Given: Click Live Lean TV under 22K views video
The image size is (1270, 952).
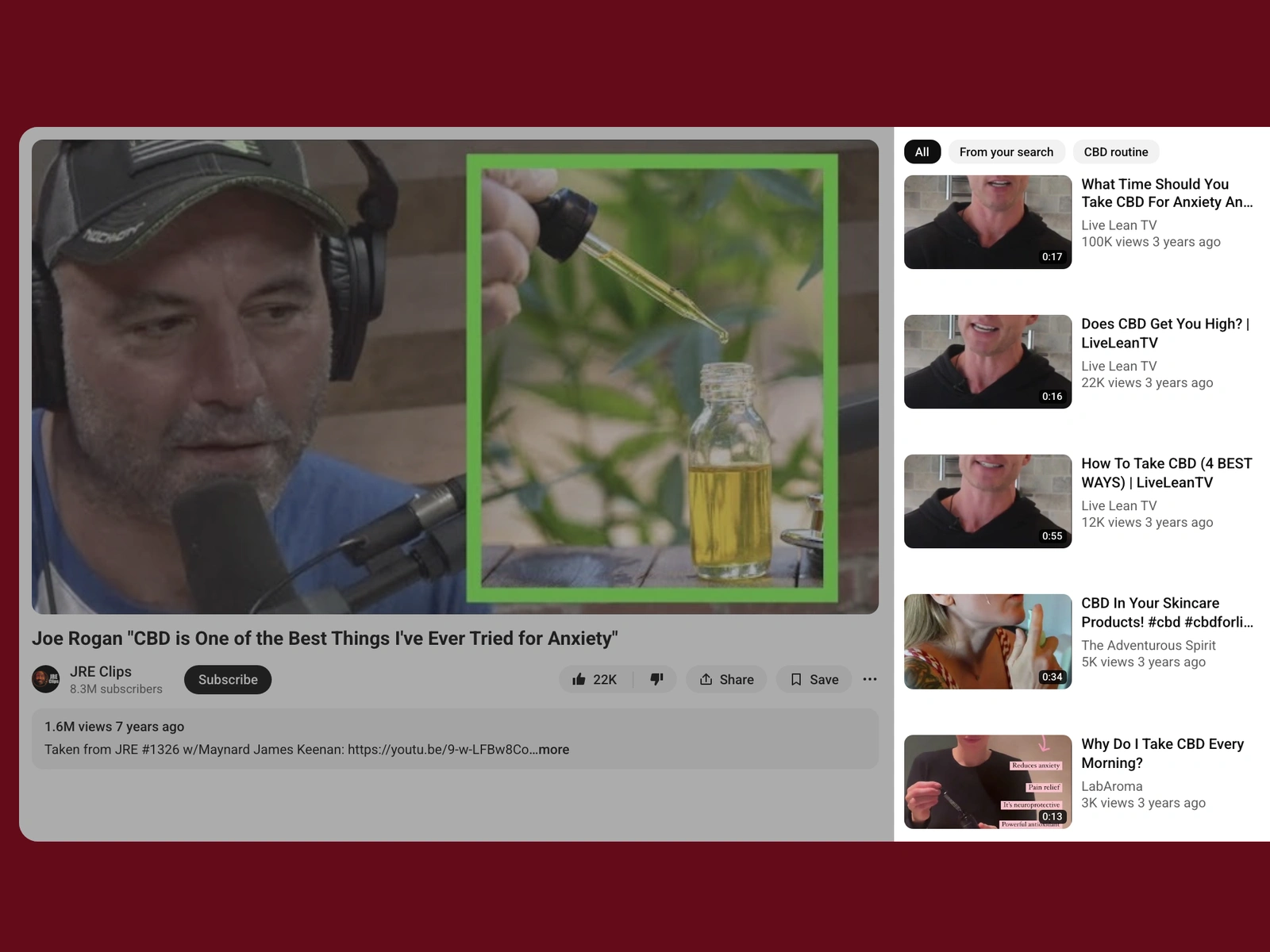Looking at the screenshot, I should pyautogui.click(x=1119, y=366).
